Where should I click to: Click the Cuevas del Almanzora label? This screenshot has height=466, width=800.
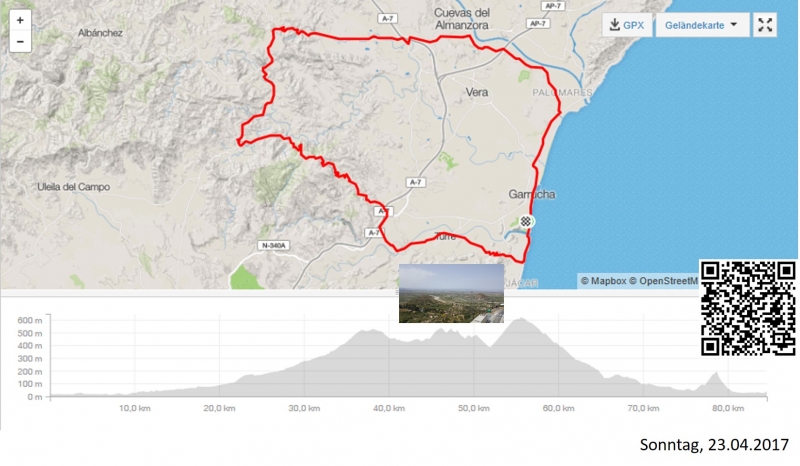click(x=462, y=19)
